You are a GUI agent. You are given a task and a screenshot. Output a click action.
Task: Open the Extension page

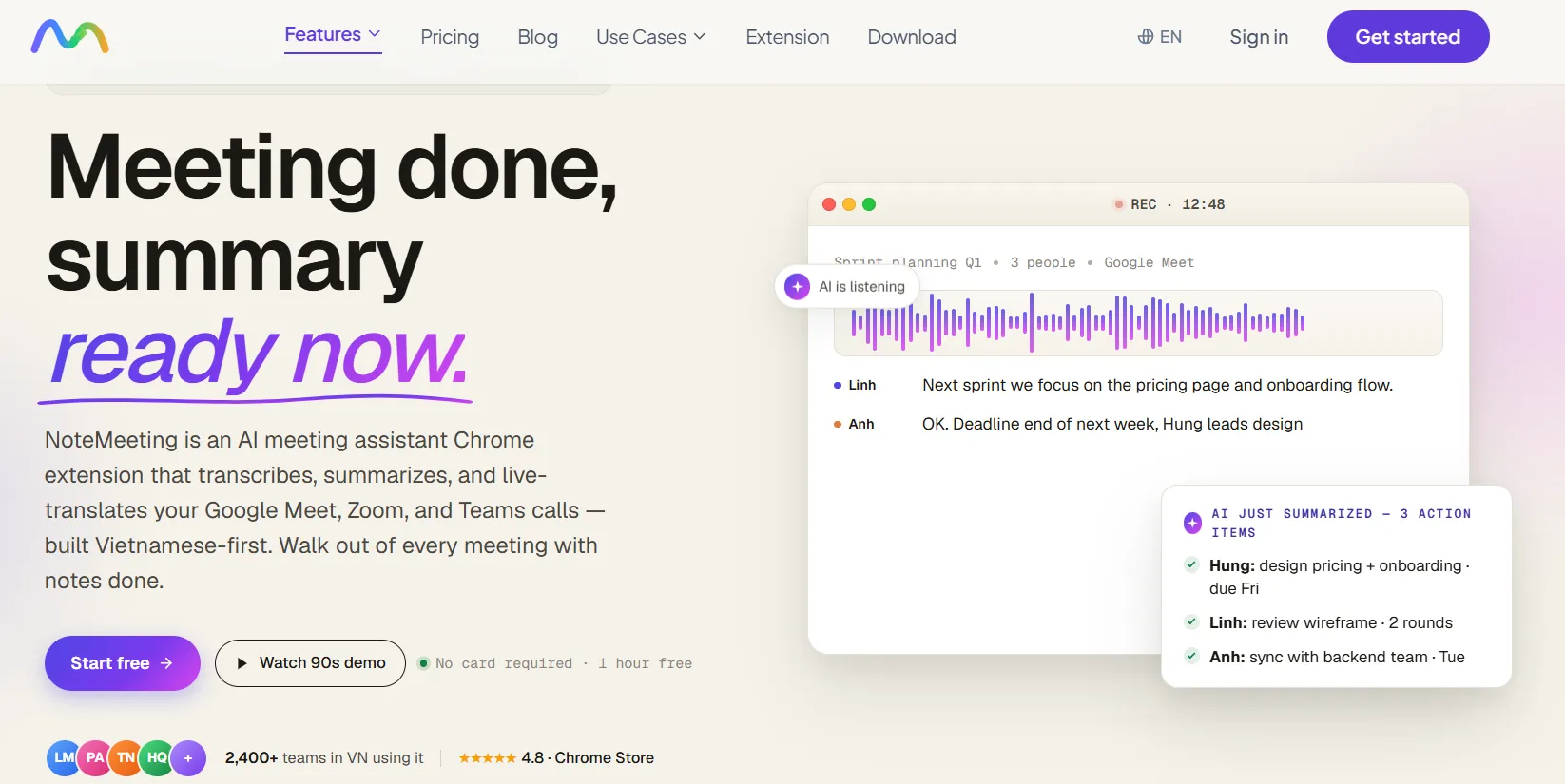[x=787, y=37]
